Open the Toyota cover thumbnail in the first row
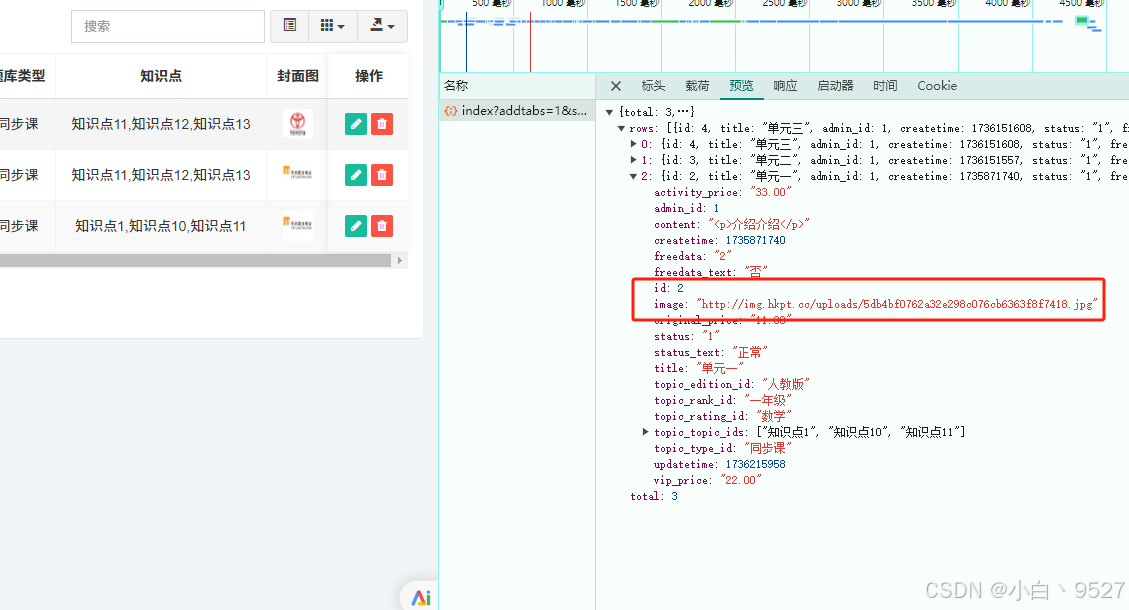This screenshot has width=1129, height=610. [297, 124]
